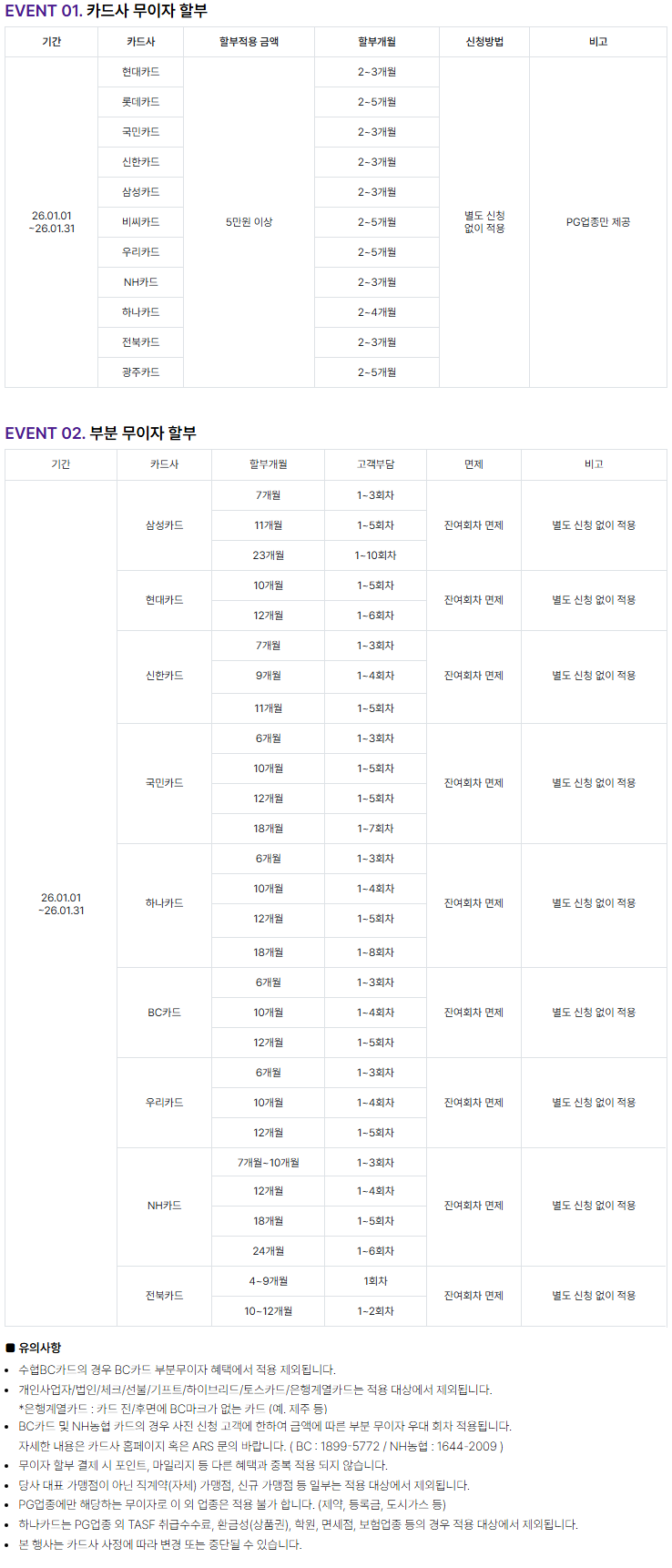Select the 23개월 installment cell for 삼성카드
Viewport: 672px width, 1568px height.
coord(268,555)
